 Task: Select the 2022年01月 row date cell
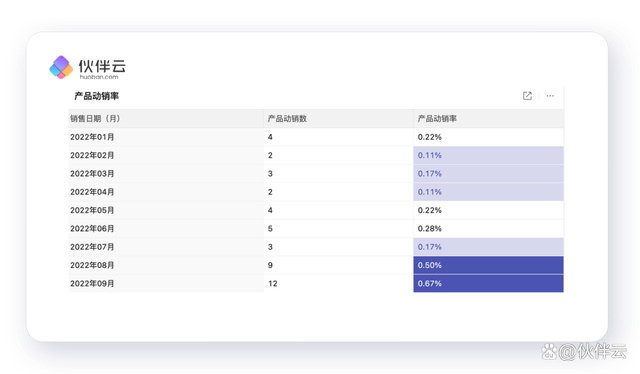coord(166,137)
